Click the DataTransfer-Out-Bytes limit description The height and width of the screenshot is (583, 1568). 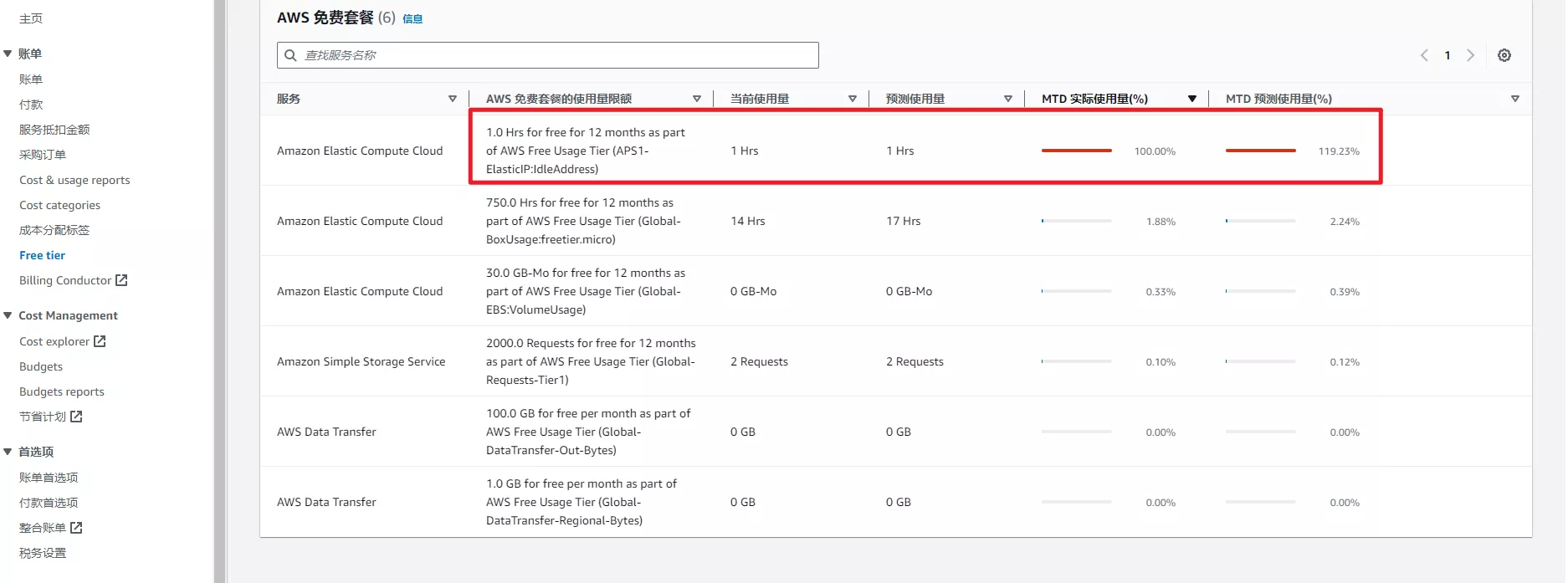pos(588,432)
